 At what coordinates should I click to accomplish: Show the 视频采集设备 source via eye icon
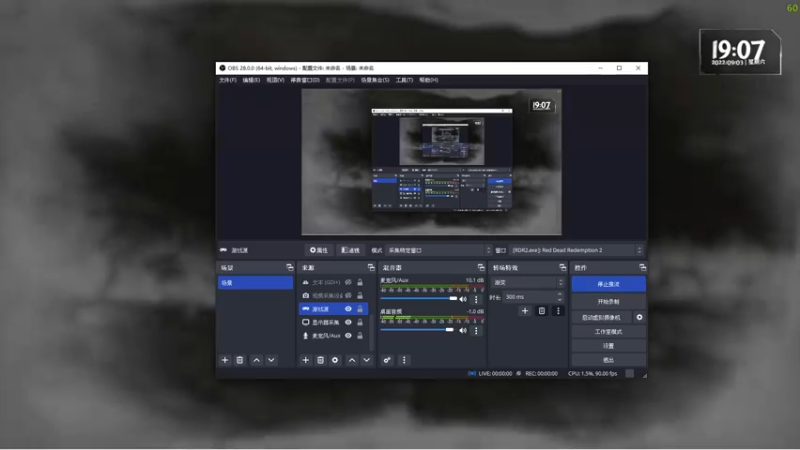coord(348,295)
